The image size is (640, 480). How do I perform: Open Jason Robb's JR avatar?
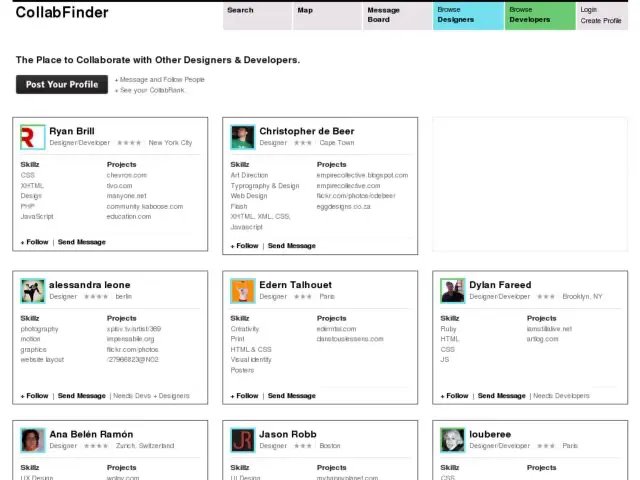[x=242, y=440]
